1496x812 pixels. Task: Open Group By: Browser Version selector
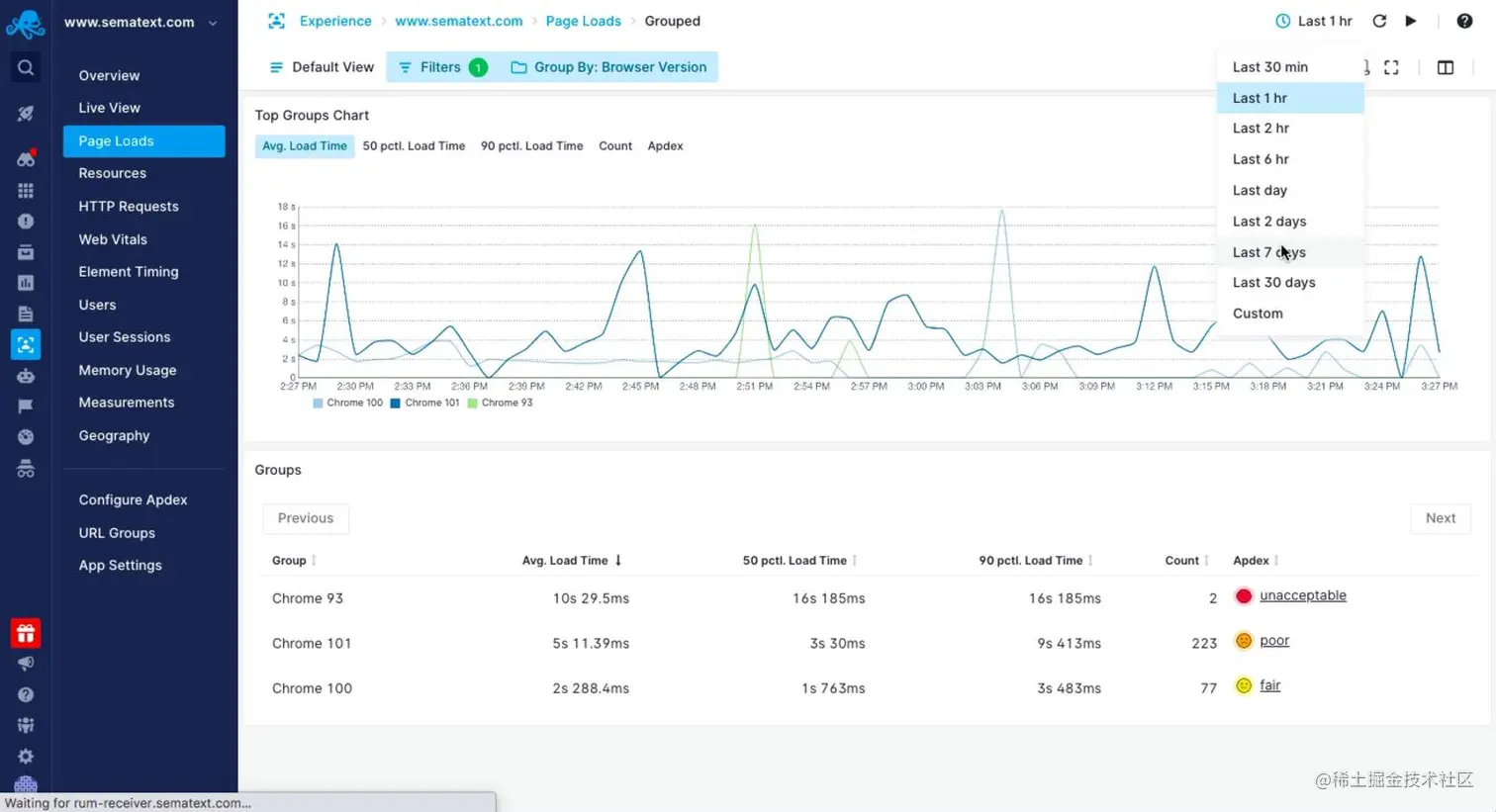click(608, 67)
